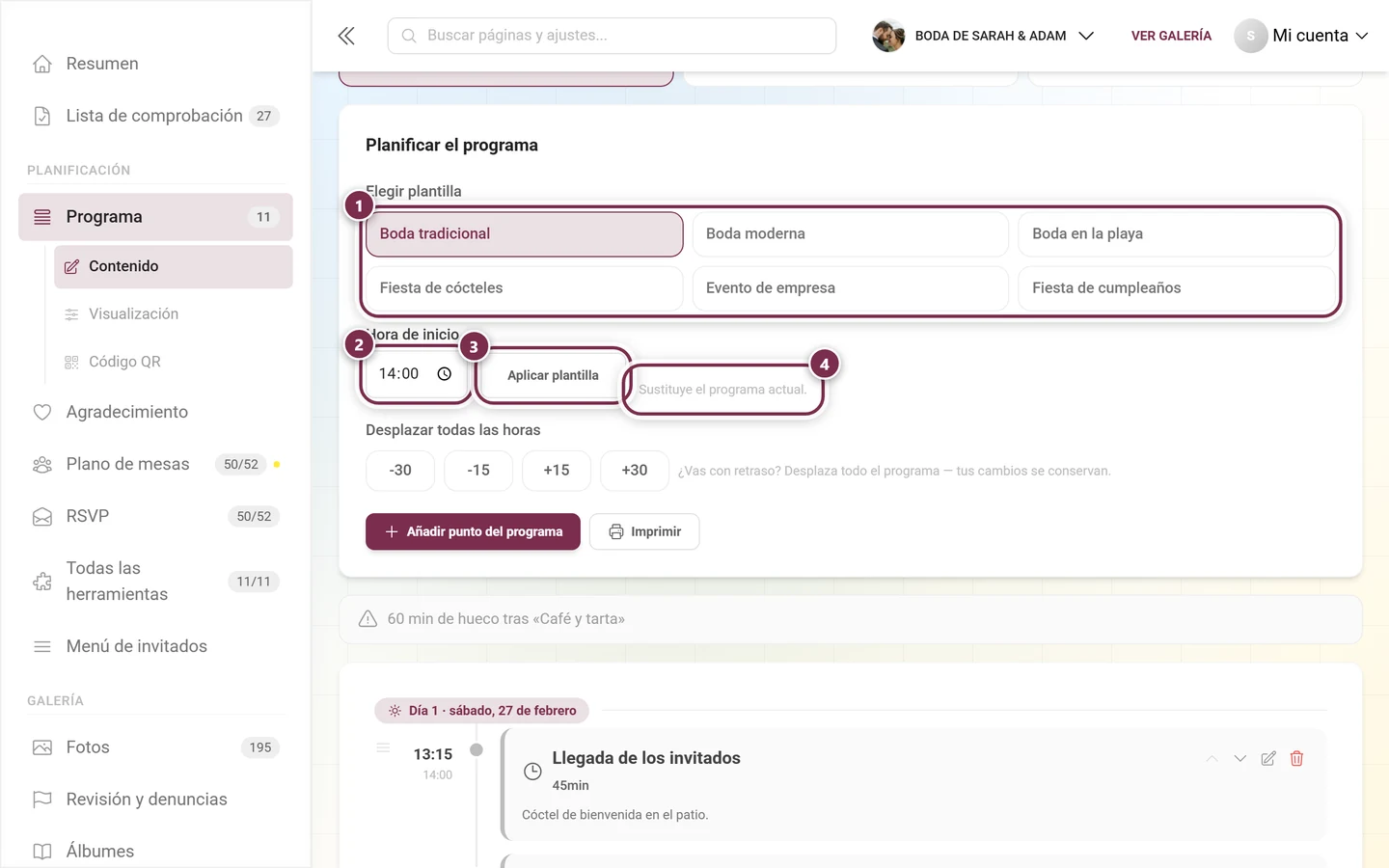Select Boda tradicional template
This screenshot has width=1389, height=868.
point(525,234)
